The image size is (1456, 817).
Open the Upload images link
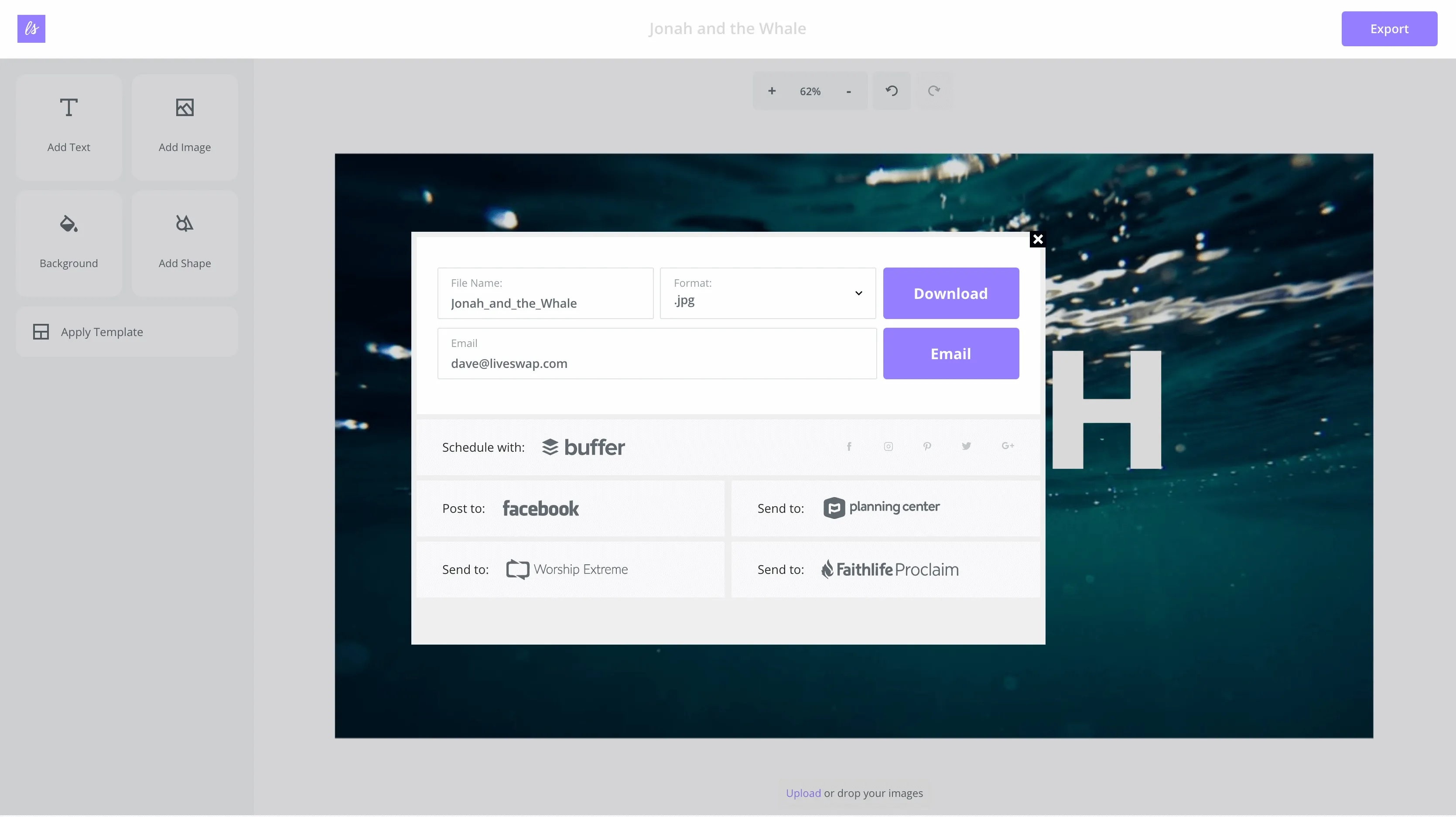[803, 793]
